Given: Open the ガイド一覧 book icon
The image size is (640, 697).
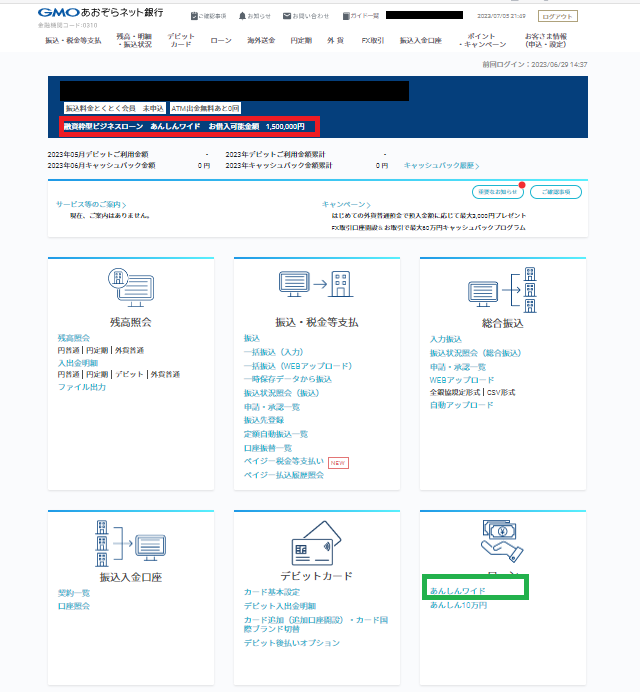Looking at the screenshot, I should 346,16.
